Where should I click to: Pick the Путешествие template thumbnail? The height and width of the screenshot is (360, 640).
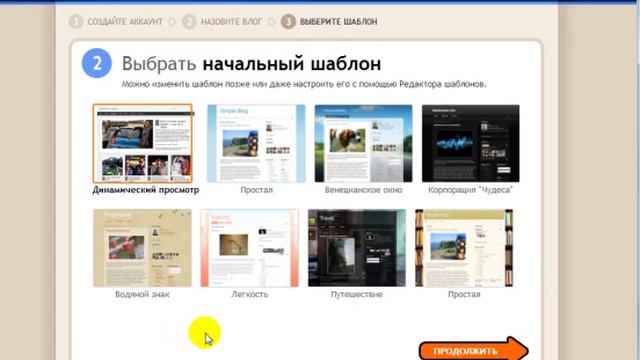click(x=357, y=248)
